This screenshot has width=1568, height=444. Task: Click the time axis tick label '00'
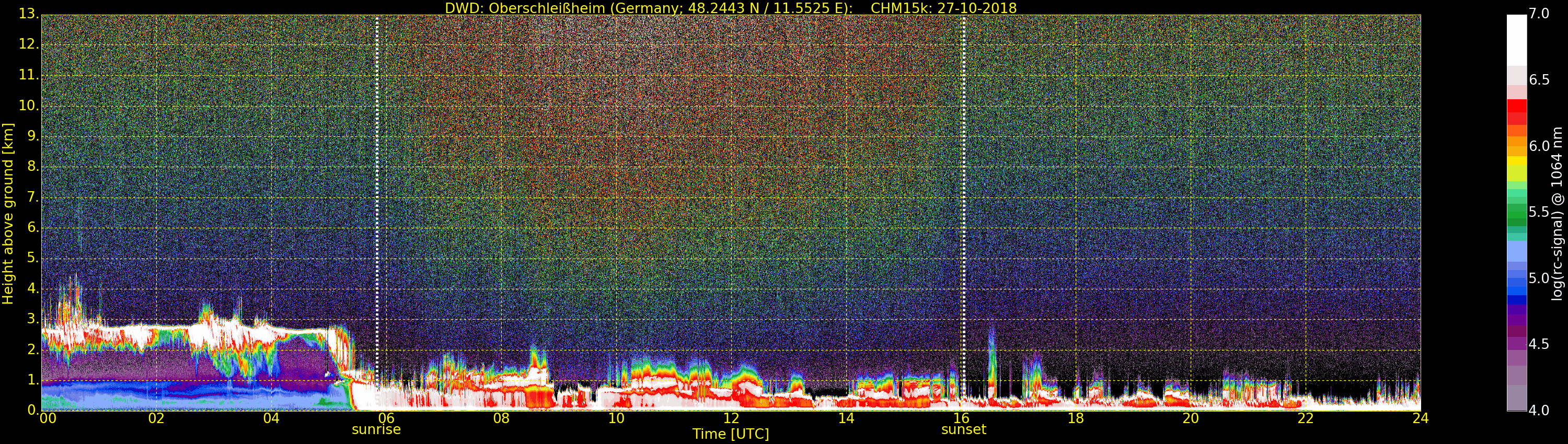tap(47, 418)
